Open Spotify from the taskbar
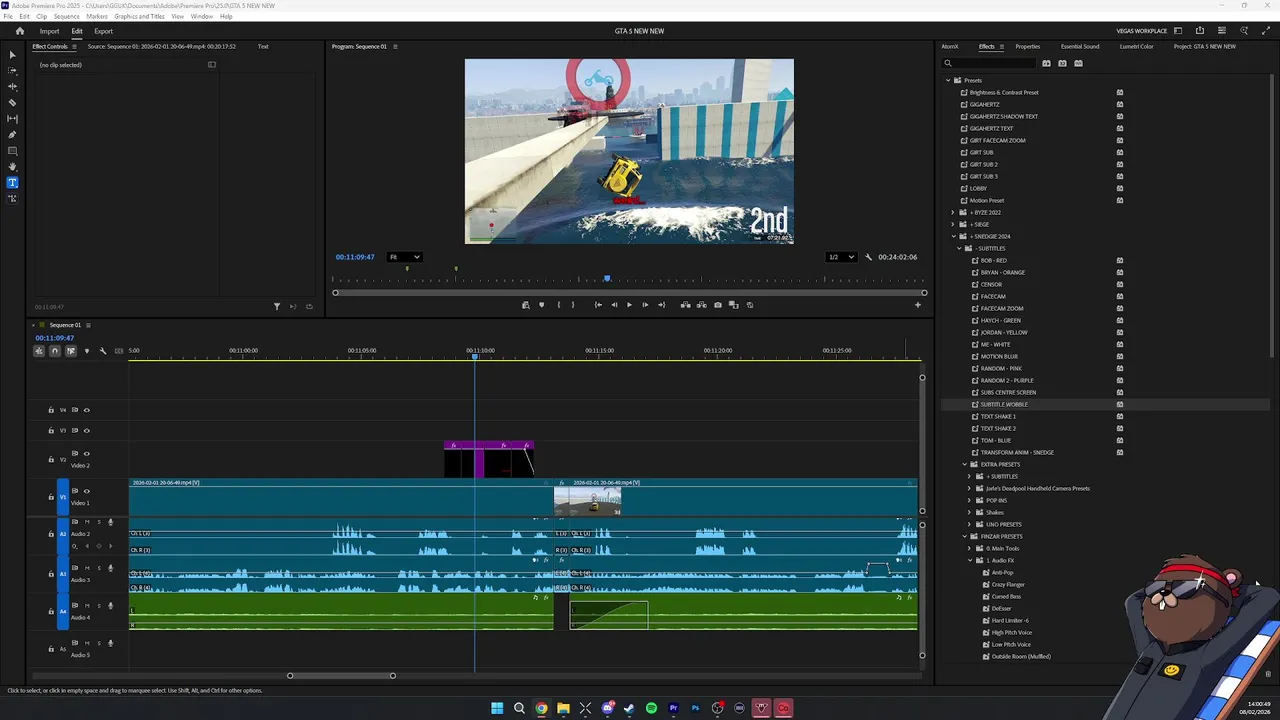This screenshot has height=720, width=1280. coord(651,708)
